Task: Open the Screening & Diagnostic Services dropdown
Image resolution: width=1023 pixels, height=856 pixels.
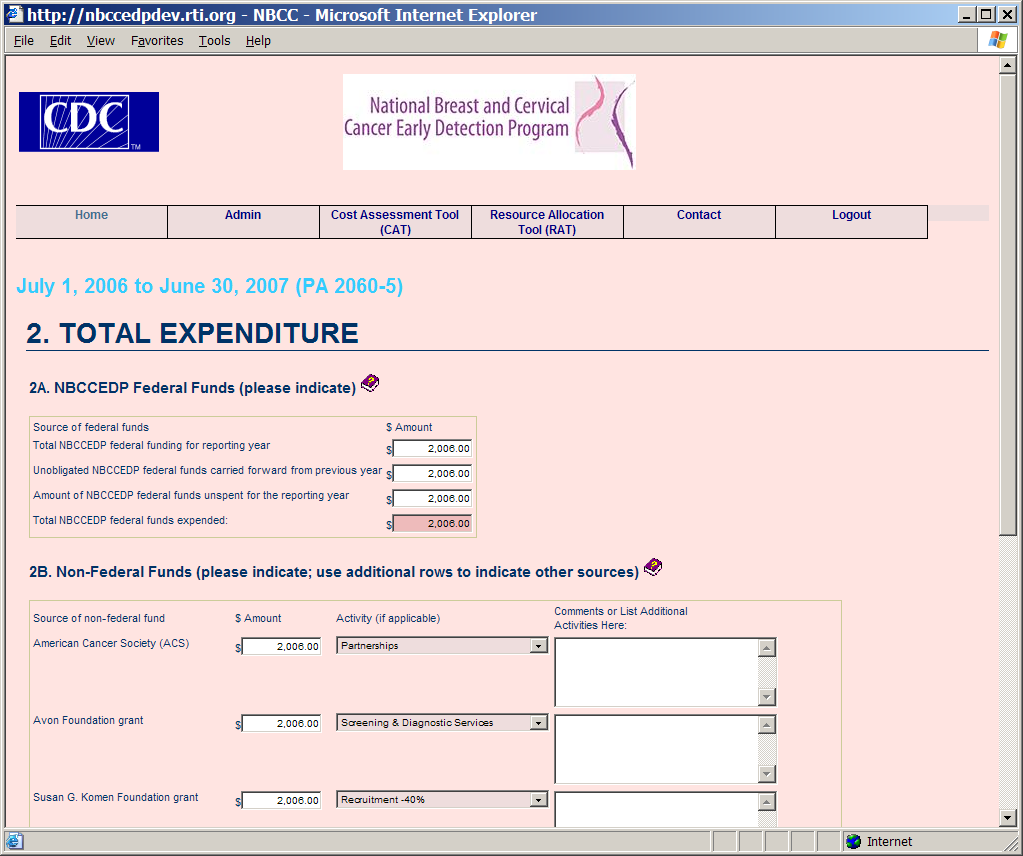Action: tap(538, 723)
